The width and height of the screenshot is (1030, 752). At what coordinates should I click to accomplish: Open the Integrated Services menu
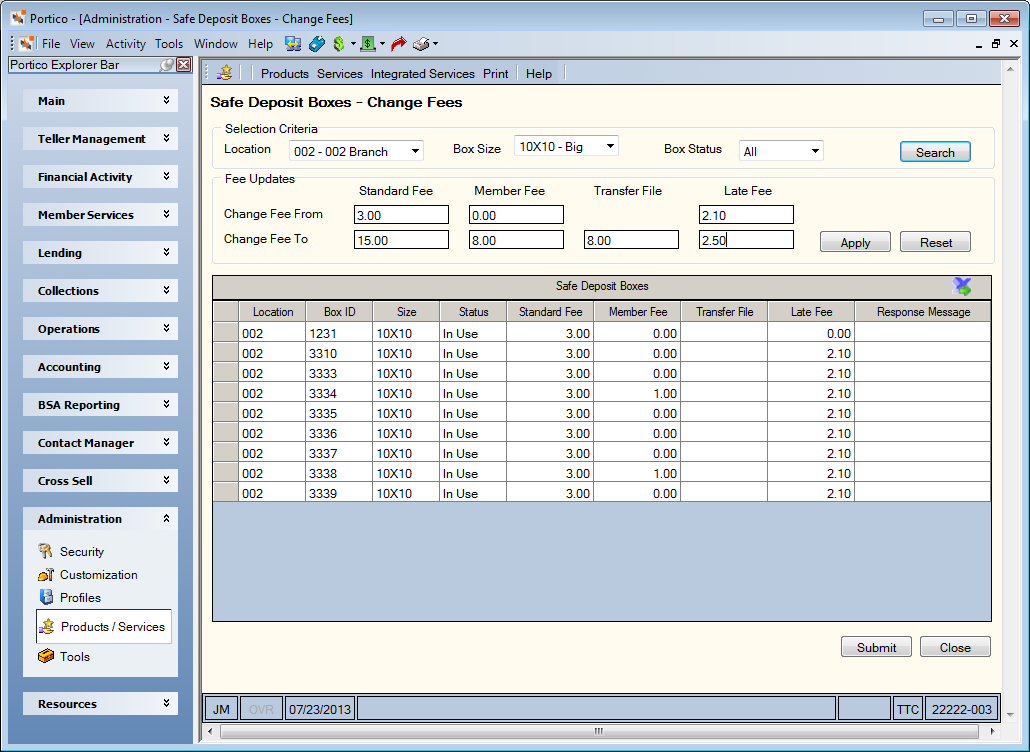tap(422, 74)
